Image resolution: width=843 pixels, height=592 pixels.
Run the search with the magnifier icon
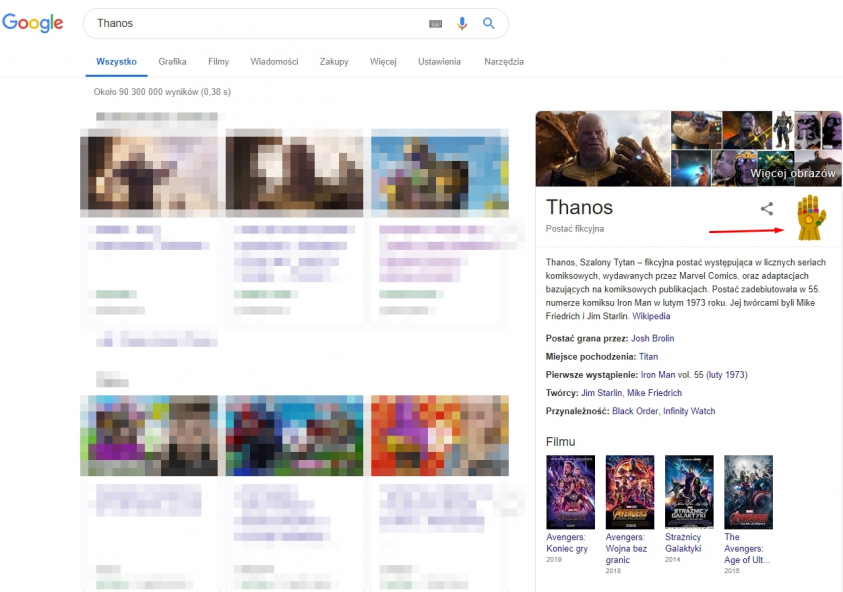489,22
